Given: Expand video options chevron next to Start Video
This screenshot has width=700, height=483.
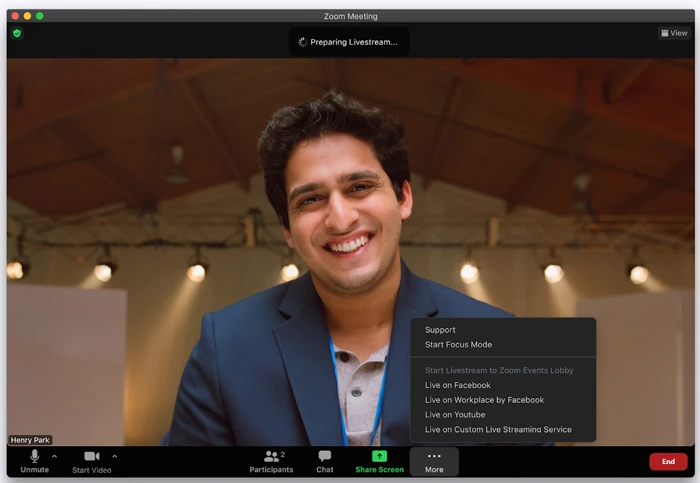Looking at the screenshot, I should (x=114, y=456).
